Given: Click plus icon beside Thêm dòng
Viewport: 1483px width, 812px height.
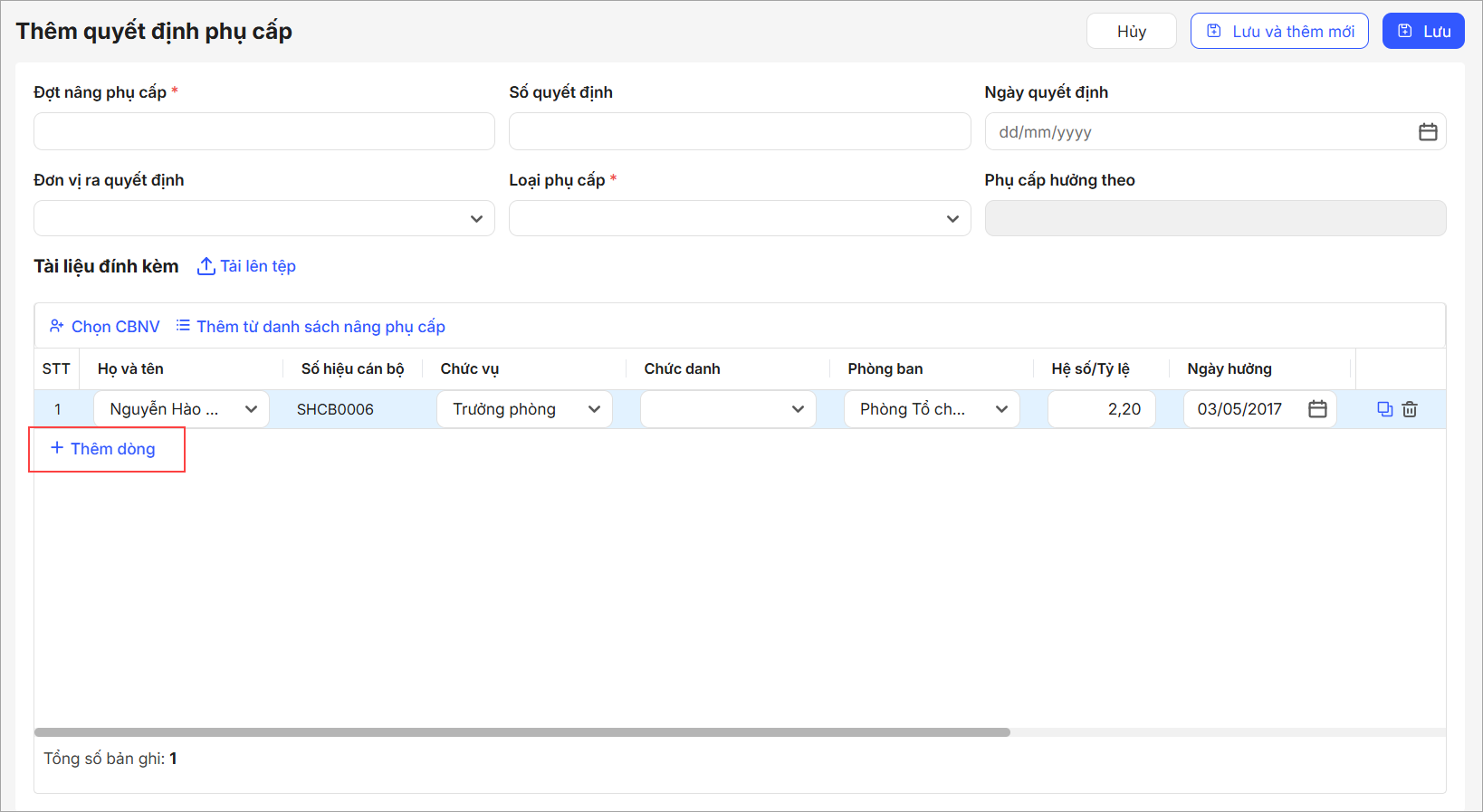Looking at the screenshot, I should (57, 448).
